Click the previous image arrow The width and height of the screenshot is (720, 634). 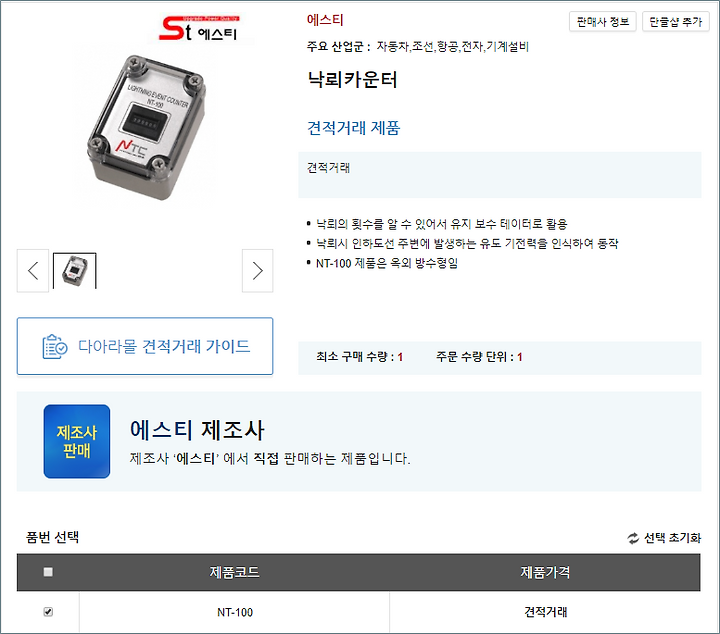point(33,271)
